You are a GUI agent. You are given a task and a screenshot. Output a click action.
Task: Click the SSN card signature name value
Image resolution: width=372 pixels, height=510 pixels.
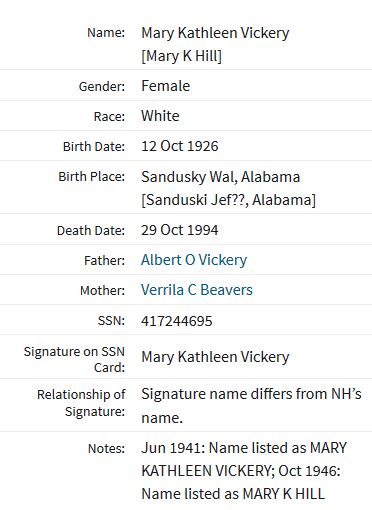(215, 357)
